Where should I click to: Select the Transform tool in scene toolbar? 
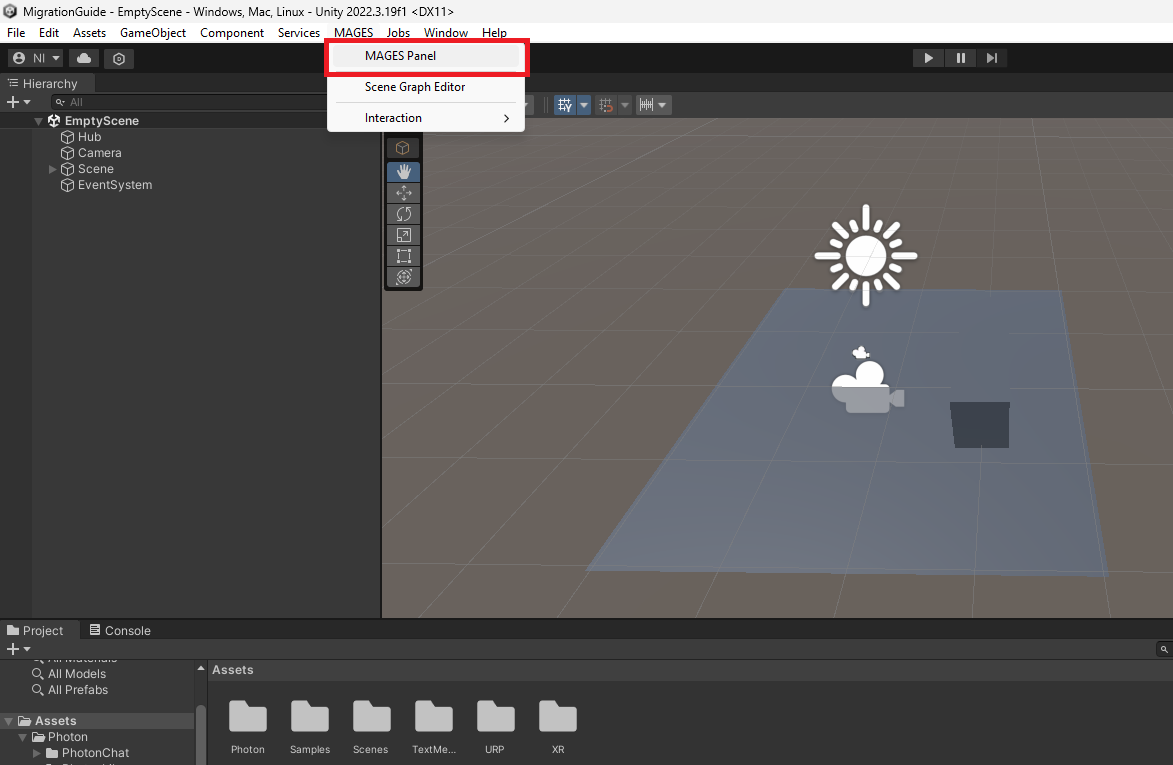coord(403,277)
